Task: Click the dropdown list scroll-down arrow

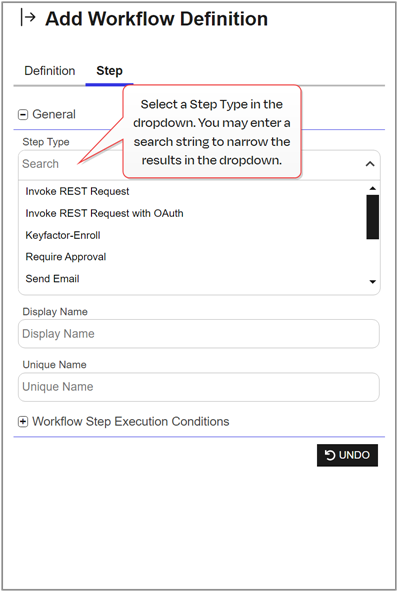Action: (373, 282)
